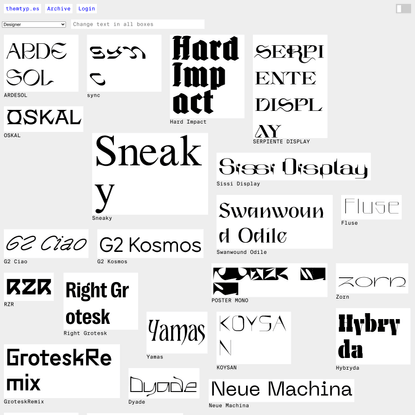Select the Sneaky font preview box

pos(150,174)
